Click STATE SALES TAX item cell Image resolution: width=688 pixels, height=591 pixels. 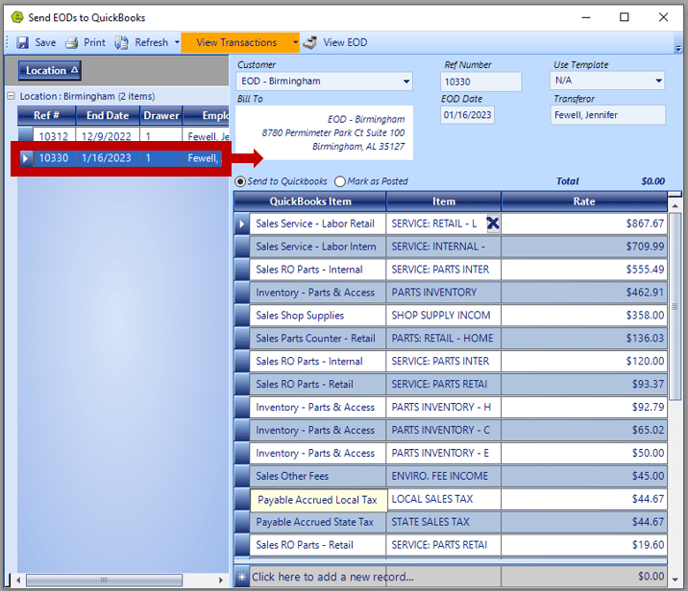(x=443, y=522)
